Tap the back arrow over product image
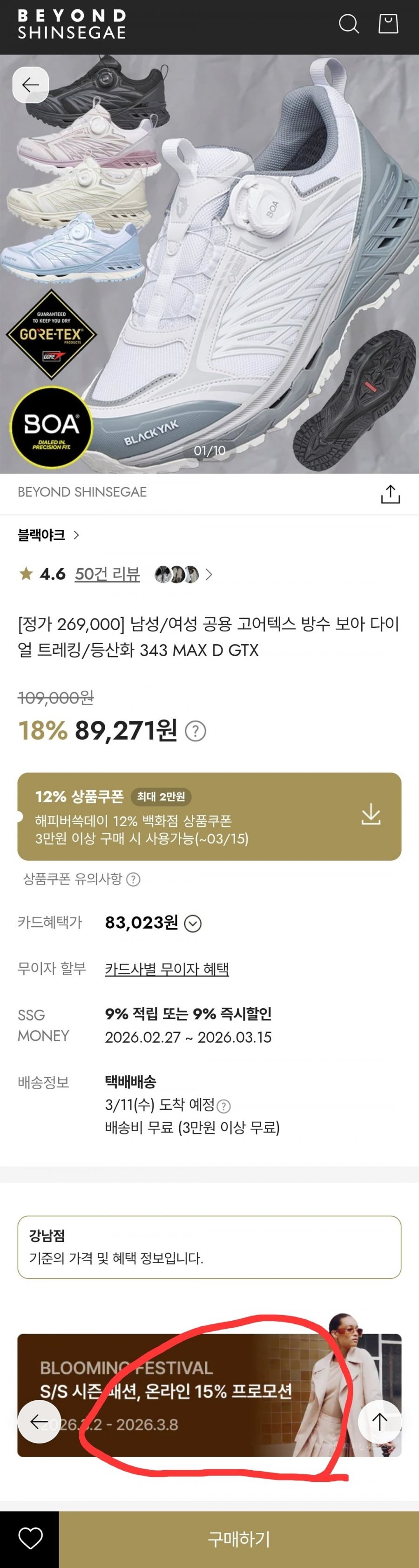 [x=30, y=85]
